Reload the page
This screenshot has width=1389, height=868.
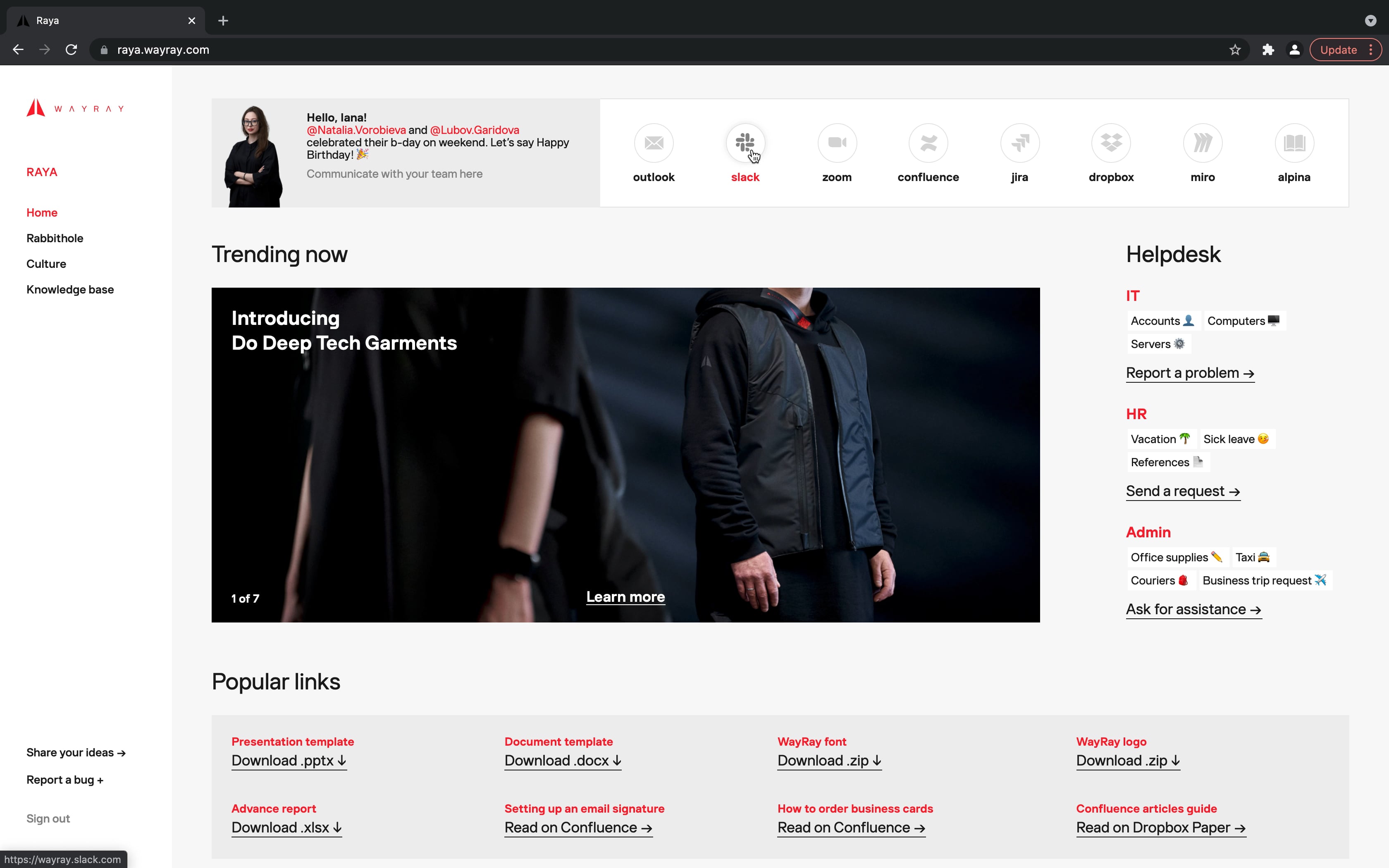(x=71, y=50)
